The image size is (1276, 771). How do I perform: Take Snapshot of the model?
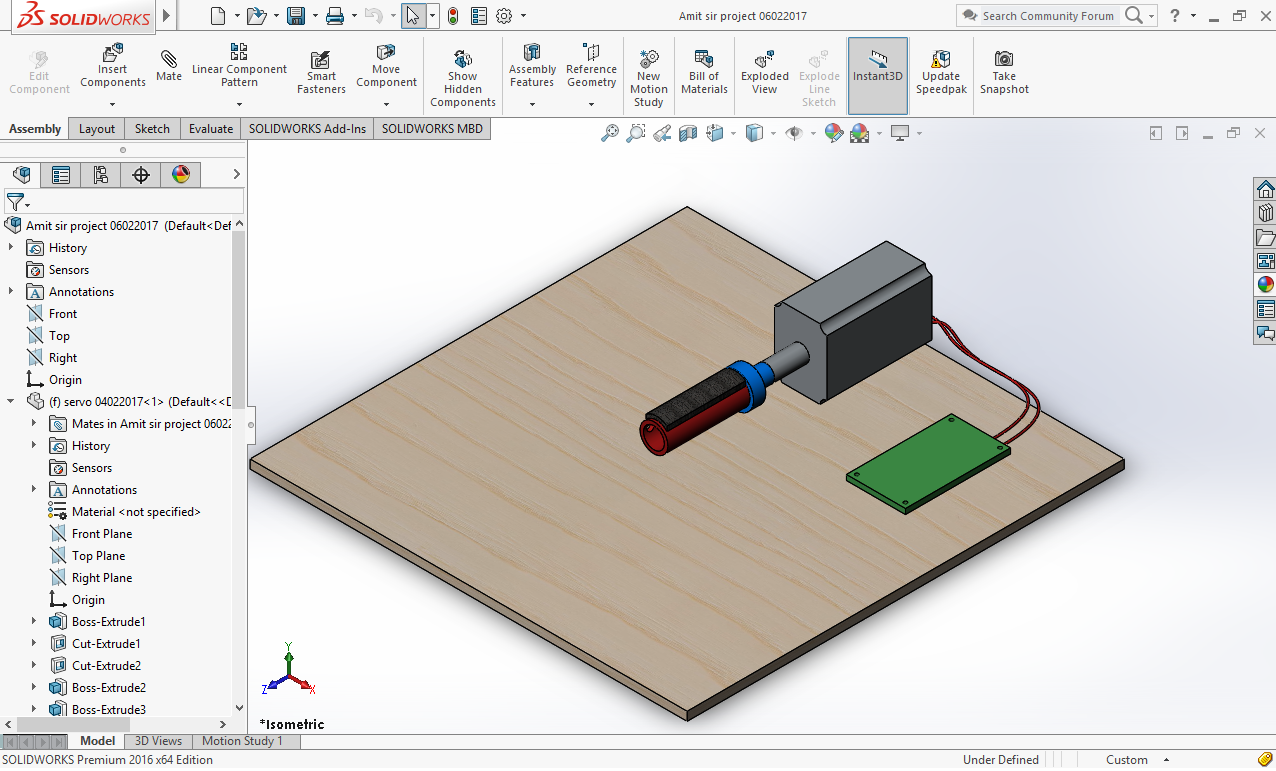1004,73
